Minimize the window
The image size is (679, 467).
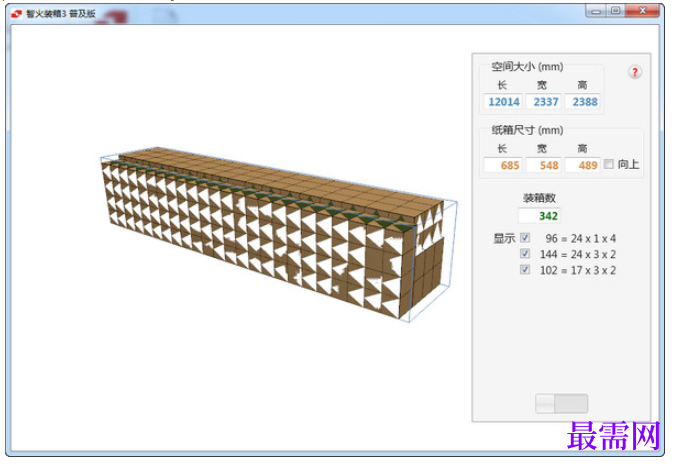596,11
